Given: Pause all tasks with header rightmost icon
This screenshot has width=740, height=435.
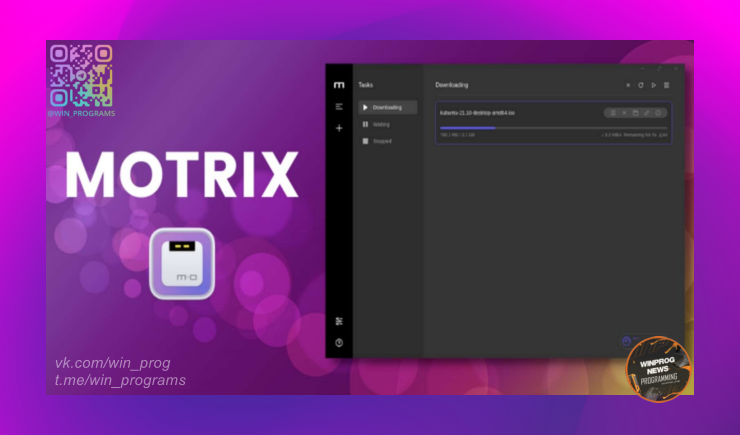Looking at the screenshot, I should click(x=666, y=85).
